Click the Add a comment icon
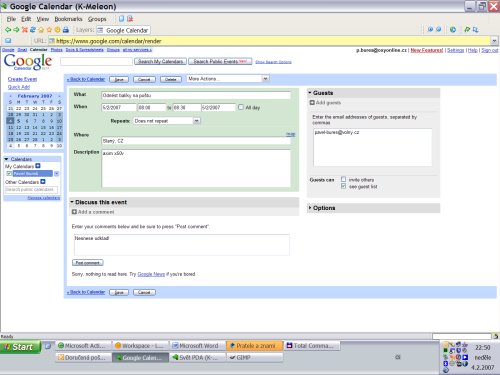This screenshot has width=500, height=375. (x=74, y=212)
